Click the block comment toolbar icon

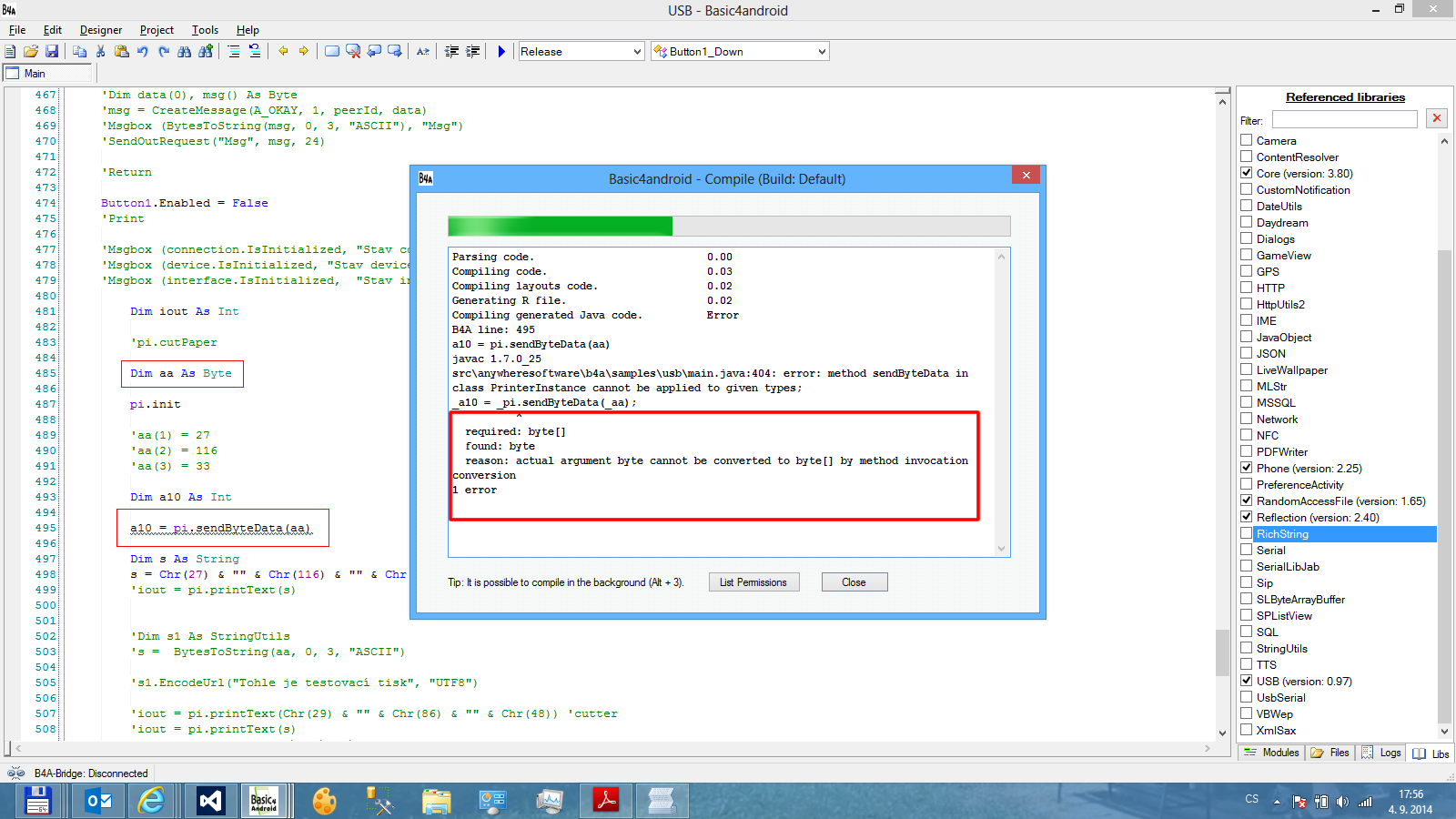234,52
